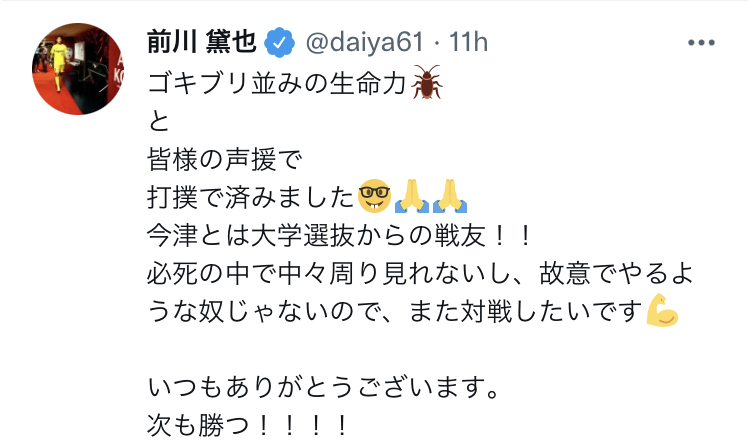The height and width of the screenshot is (443, 750).
Task: Click the line starting 必死の中で
Action: [x=420, y=274]
